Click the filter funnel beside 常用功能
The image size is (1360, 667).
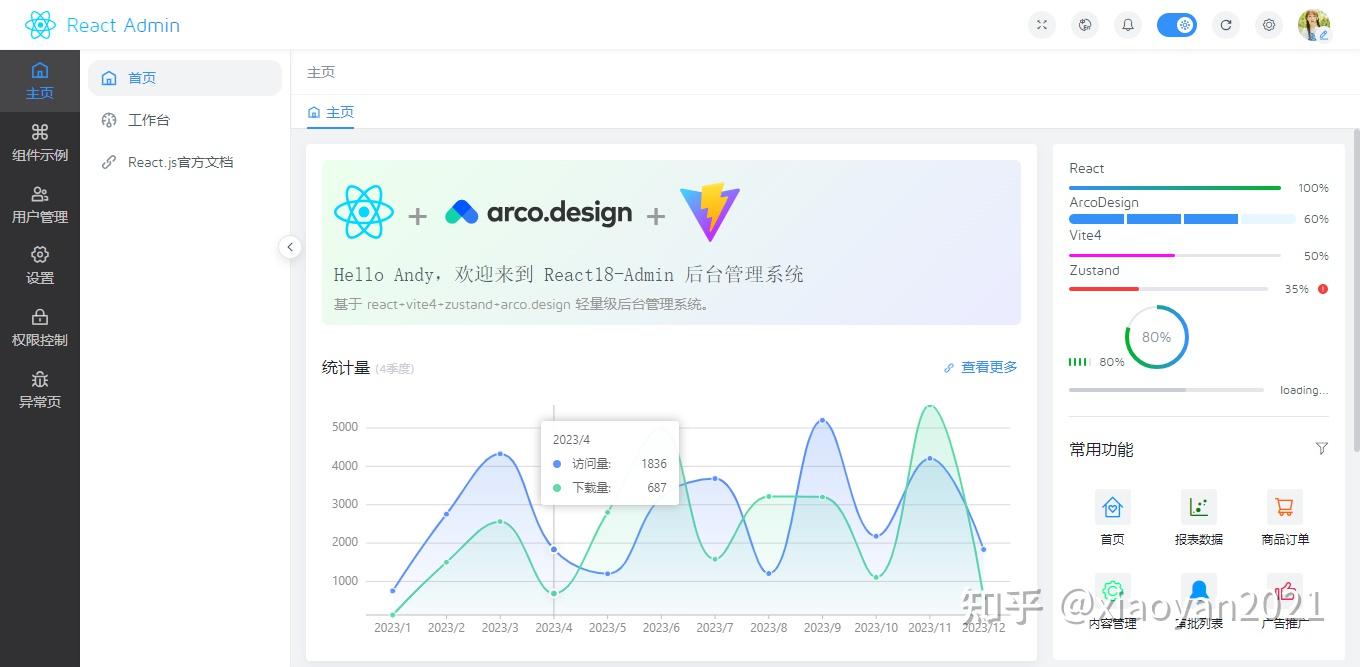tap(1321, 449)
